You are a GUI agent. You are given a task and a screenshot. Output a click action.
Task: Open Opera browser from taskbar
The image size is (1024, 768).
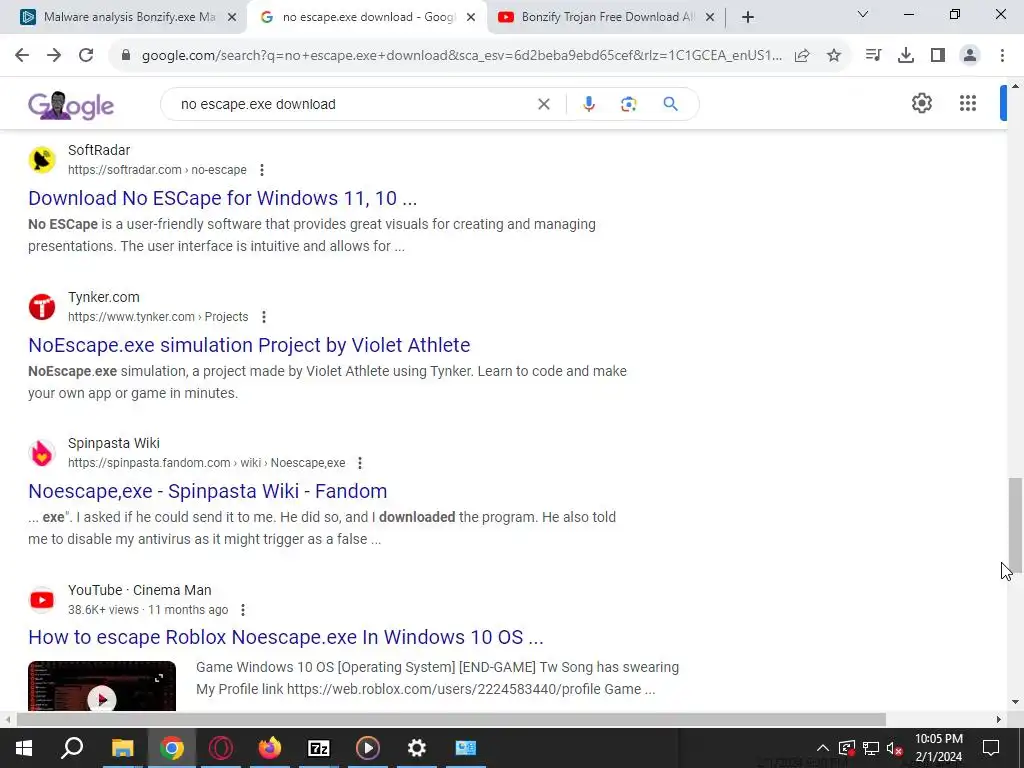click(221, 748)
